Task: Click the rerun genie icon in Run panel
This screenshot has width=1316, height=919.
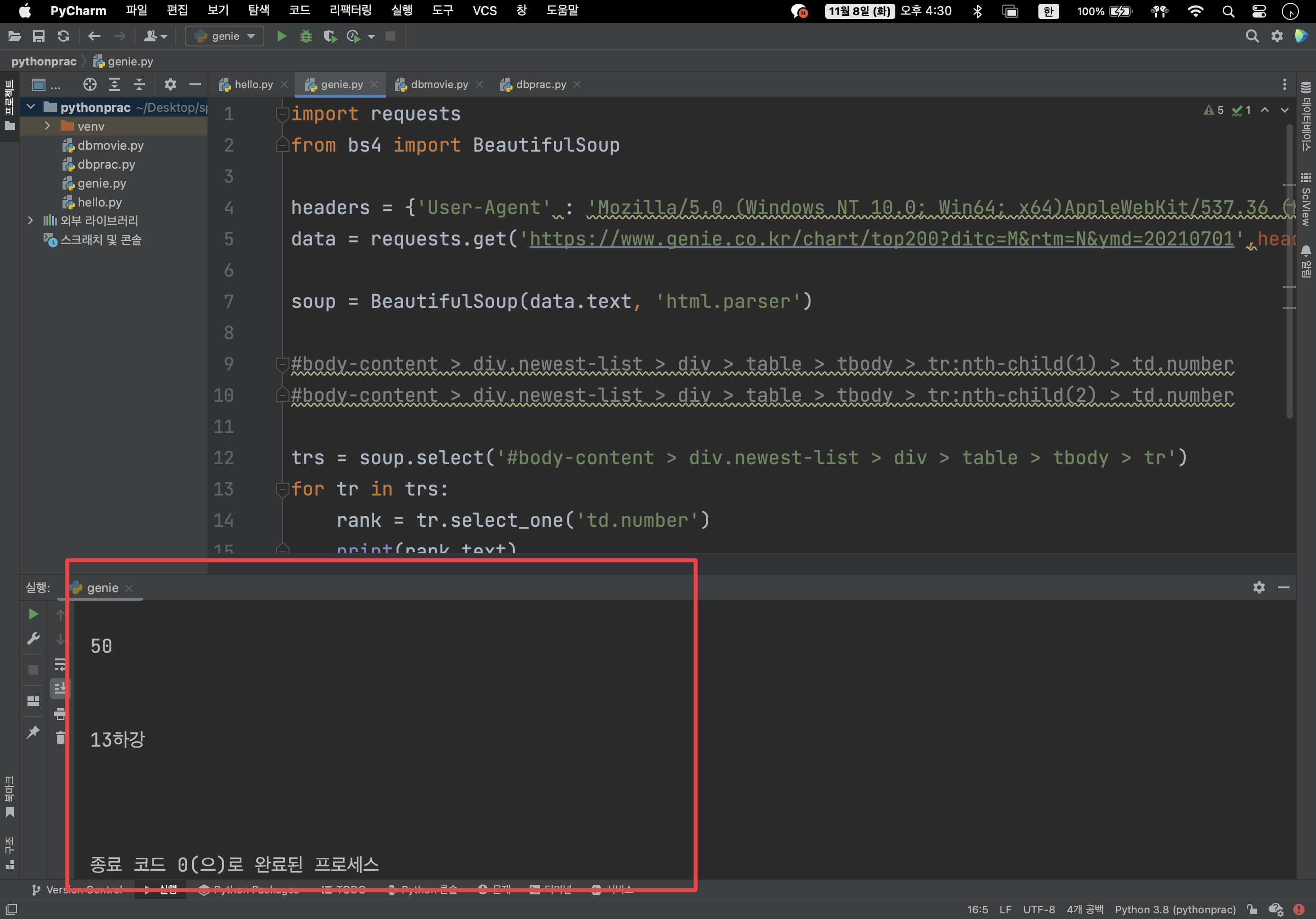Action: coord(33,614)
